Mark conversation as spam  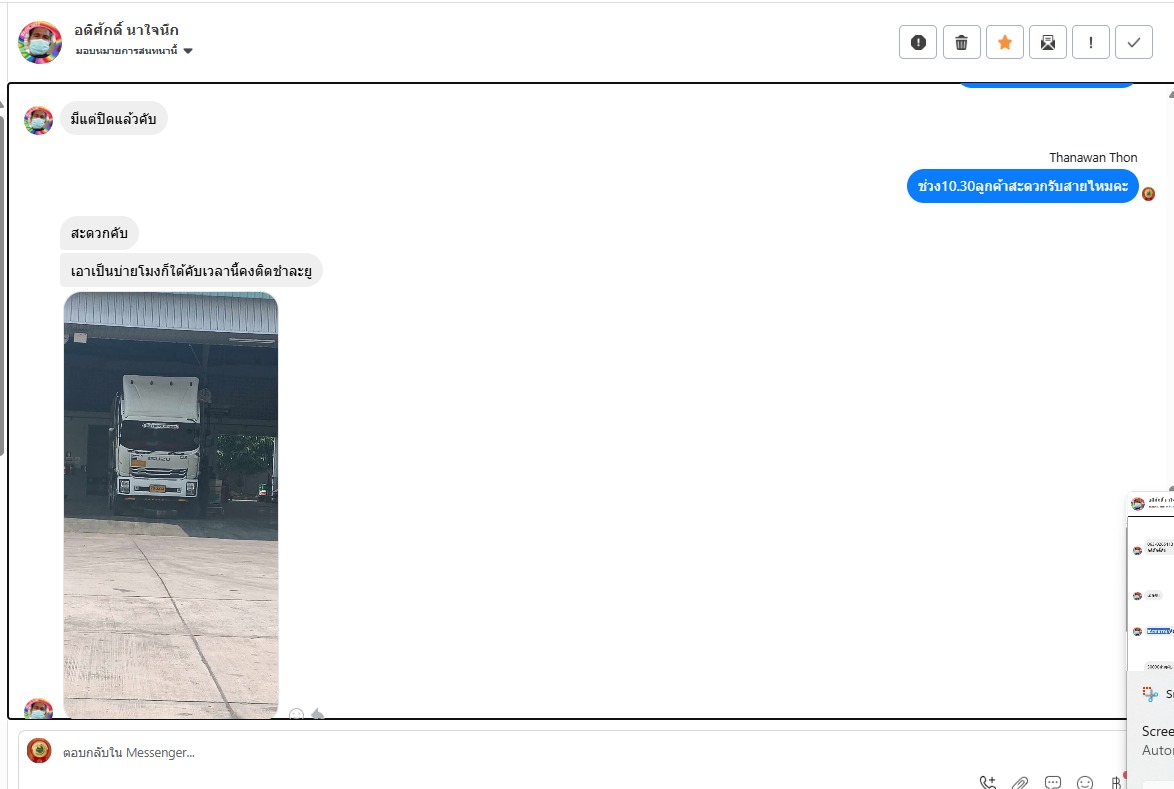918,43
